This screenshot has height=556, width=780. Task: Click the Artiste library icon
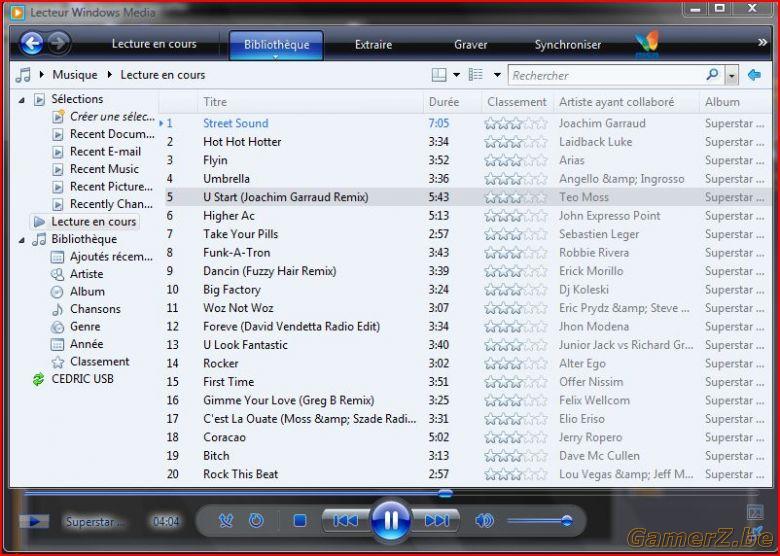click(58, 274)
